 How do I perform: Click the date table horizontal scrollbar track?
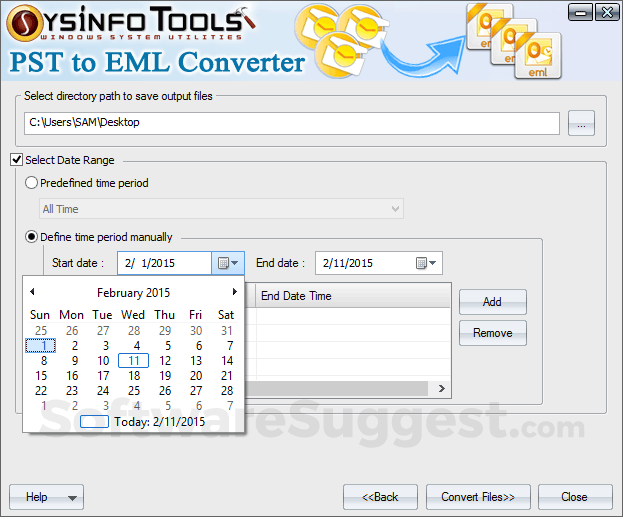pyautogui.click(x=336, y=389)
